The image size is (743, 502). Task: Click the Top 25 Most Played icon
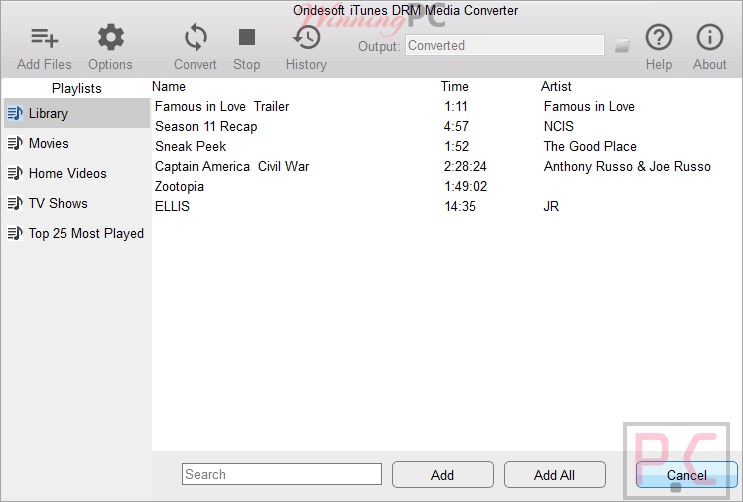[15, 233]
